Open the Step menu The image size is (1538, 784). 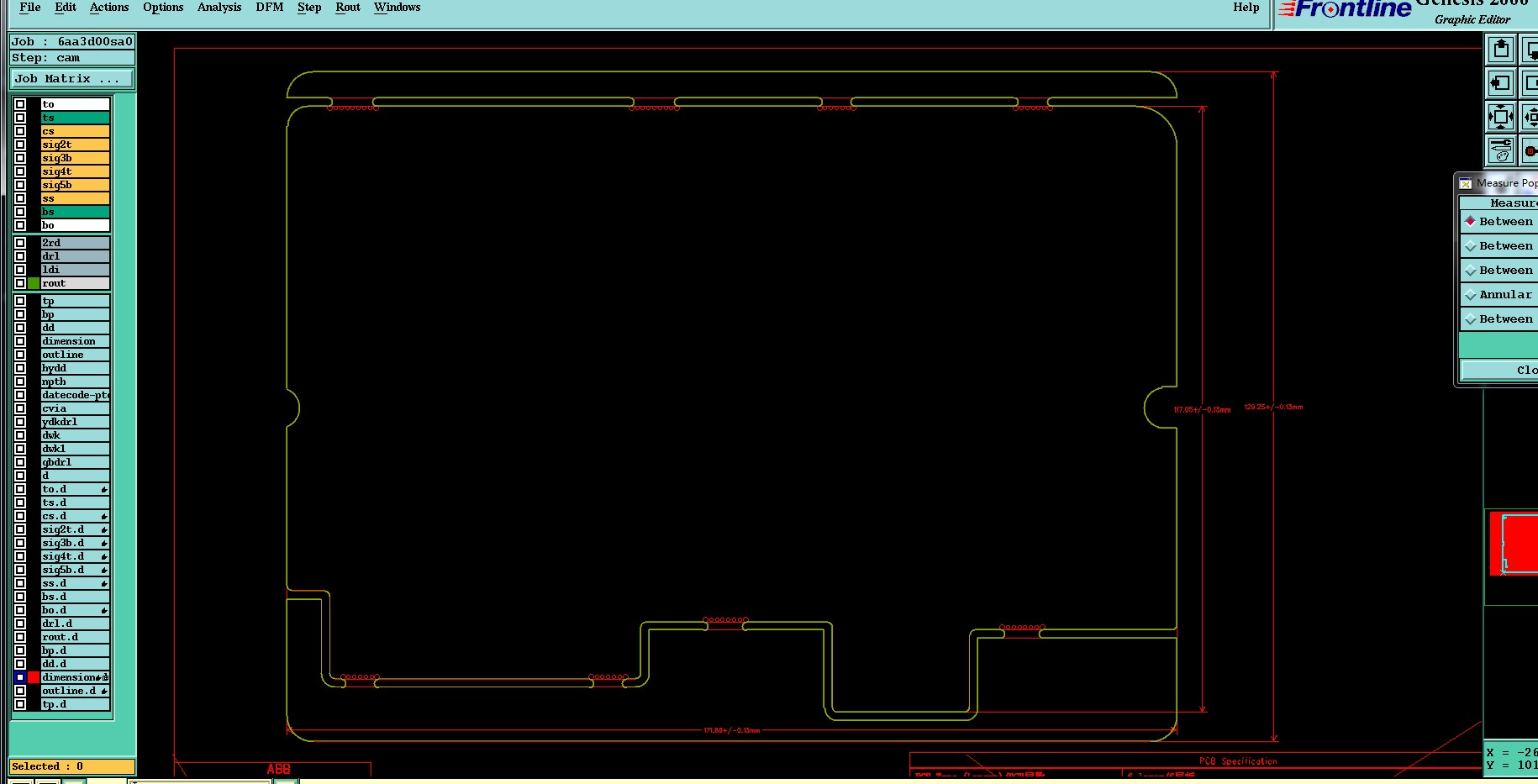click(309, 8)
